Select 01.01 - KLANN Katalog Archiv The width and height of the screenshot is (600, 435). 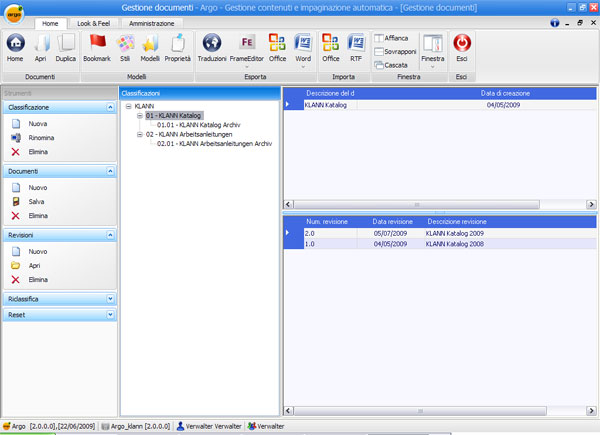click(x=199, y=125)
